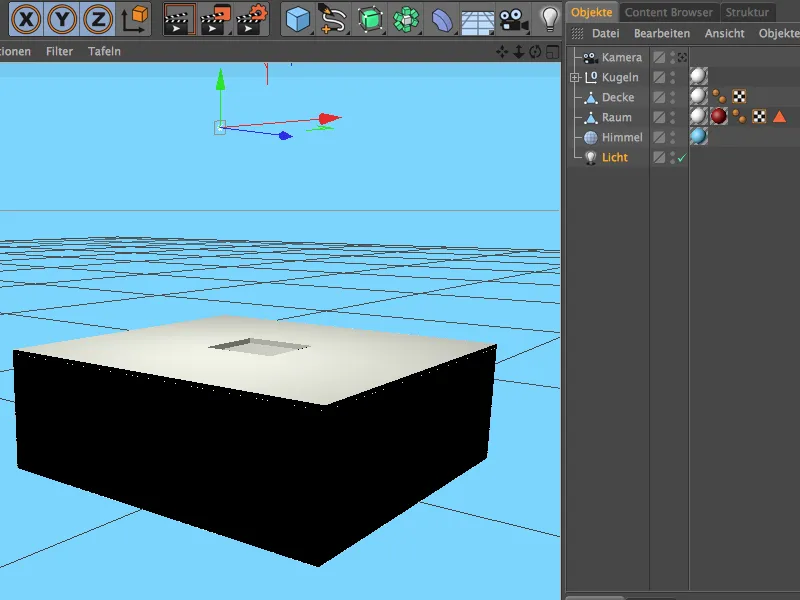
Task: Expand the Kugeln null group
Action: pos(575,78)
